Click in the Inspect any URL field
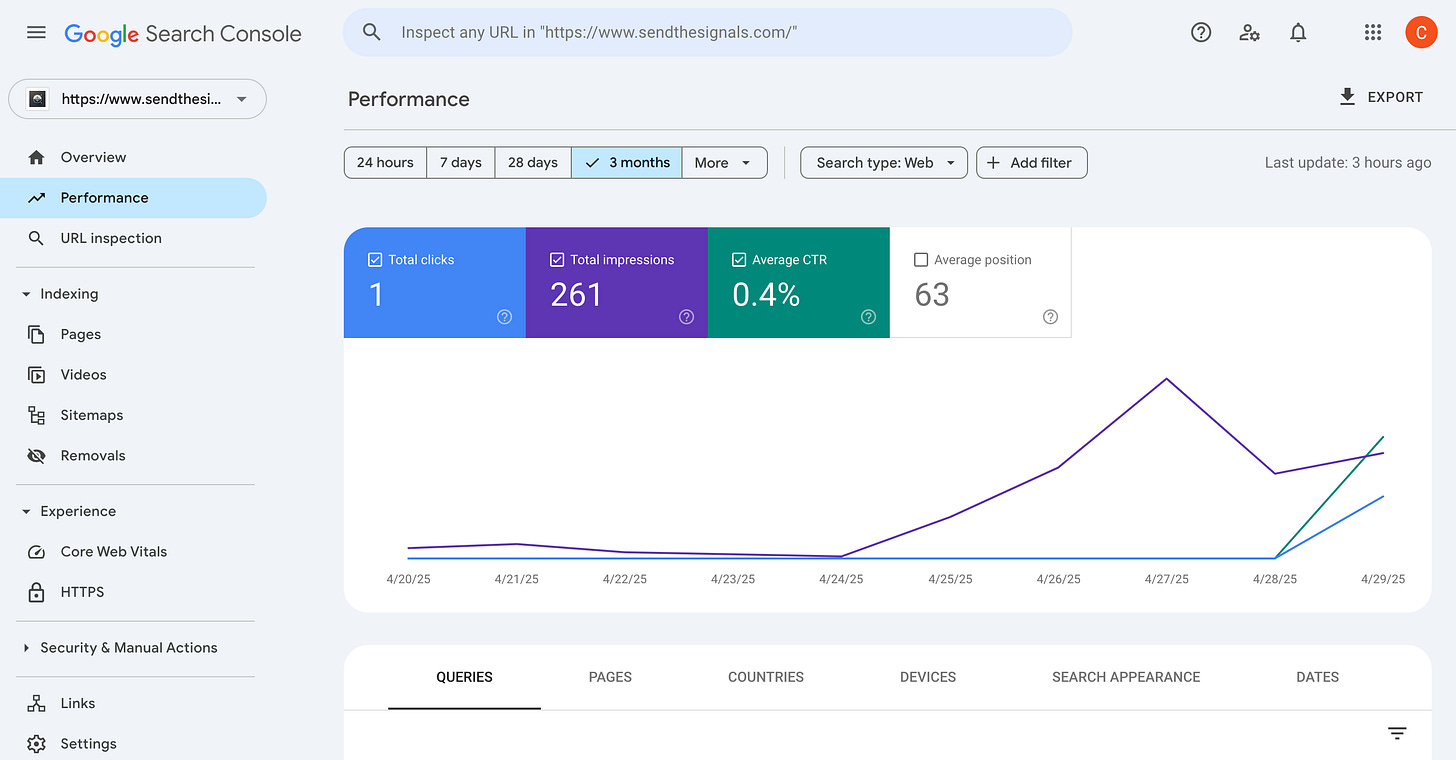 coord(707,32)
